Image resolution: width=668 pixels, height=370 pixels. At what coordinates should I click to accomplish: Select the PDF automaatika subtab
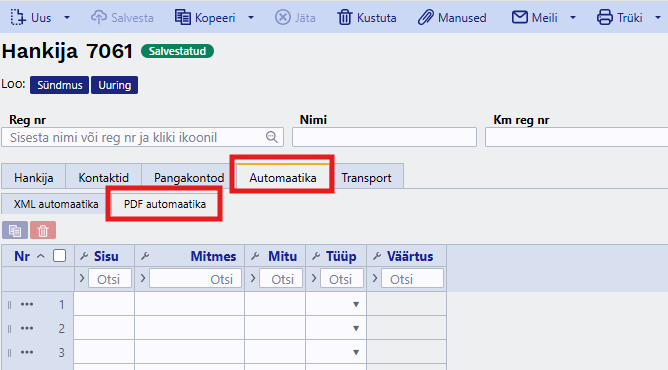[165, 204]
